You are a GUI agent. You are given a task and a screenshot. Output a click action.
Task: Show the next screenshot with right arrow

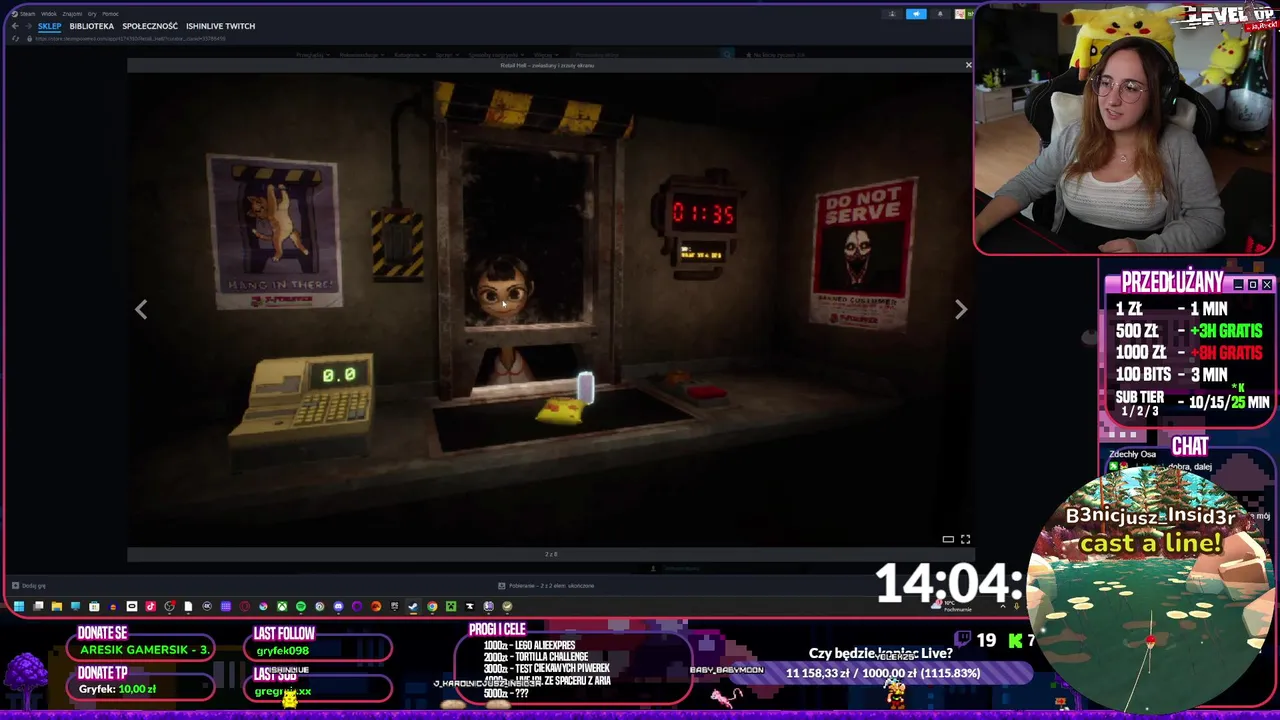point(961,310)
